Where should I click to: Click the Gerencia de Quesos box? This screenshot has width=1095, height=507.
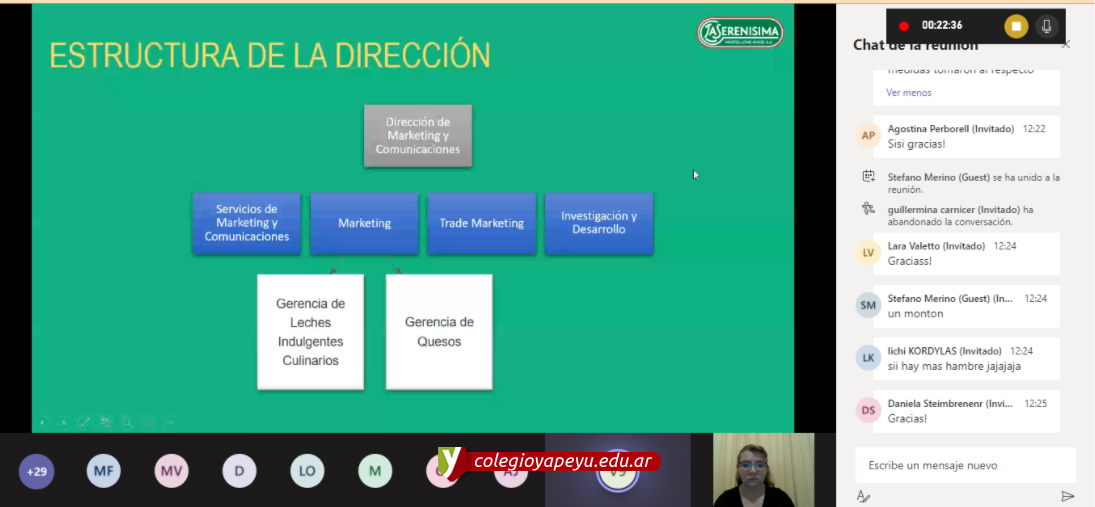pyautogui.click(x=439, y=332)
